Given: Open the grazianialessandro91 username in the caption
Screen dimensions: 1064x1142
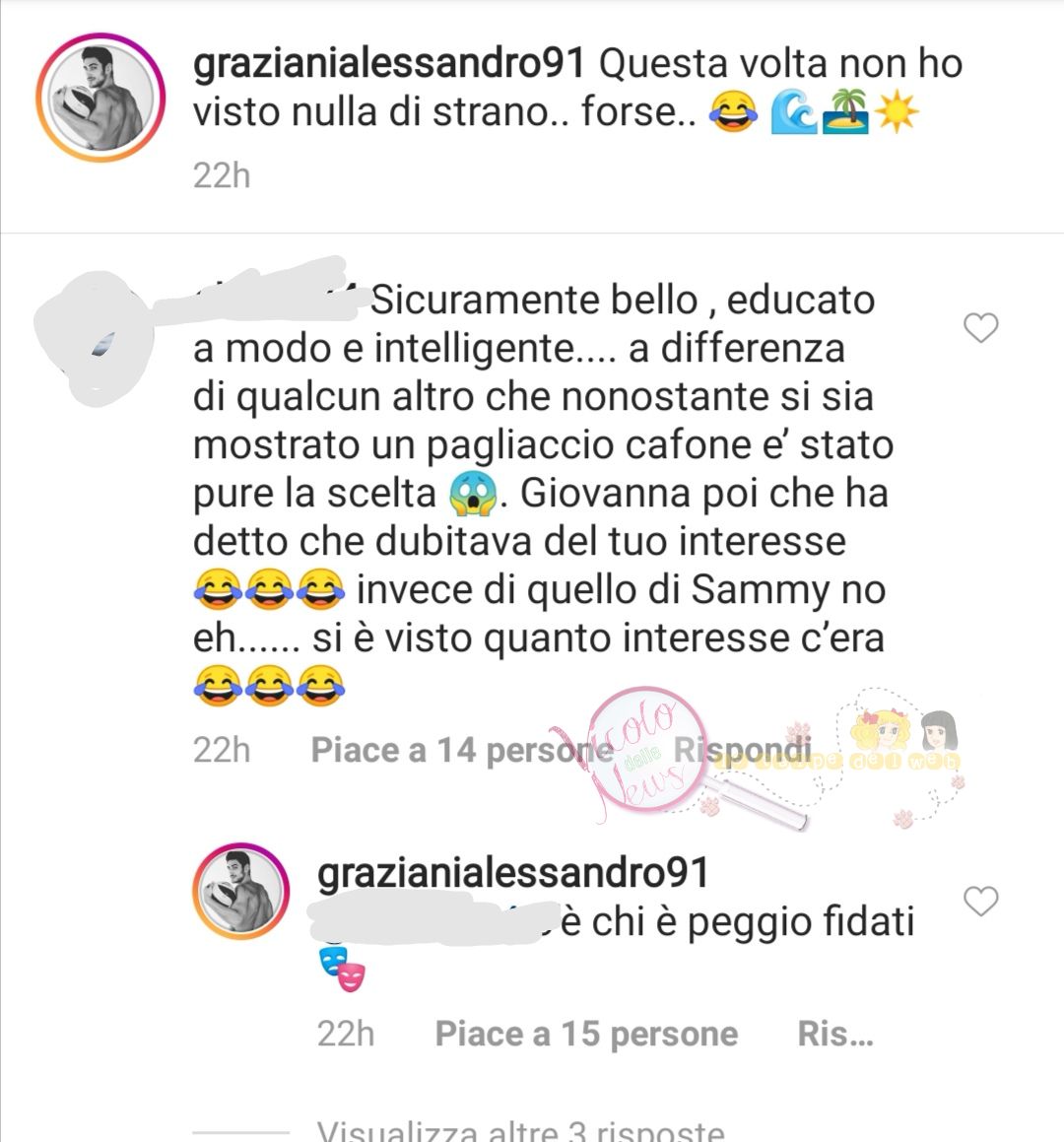Looking at the screenshot, I should [389, 63].
